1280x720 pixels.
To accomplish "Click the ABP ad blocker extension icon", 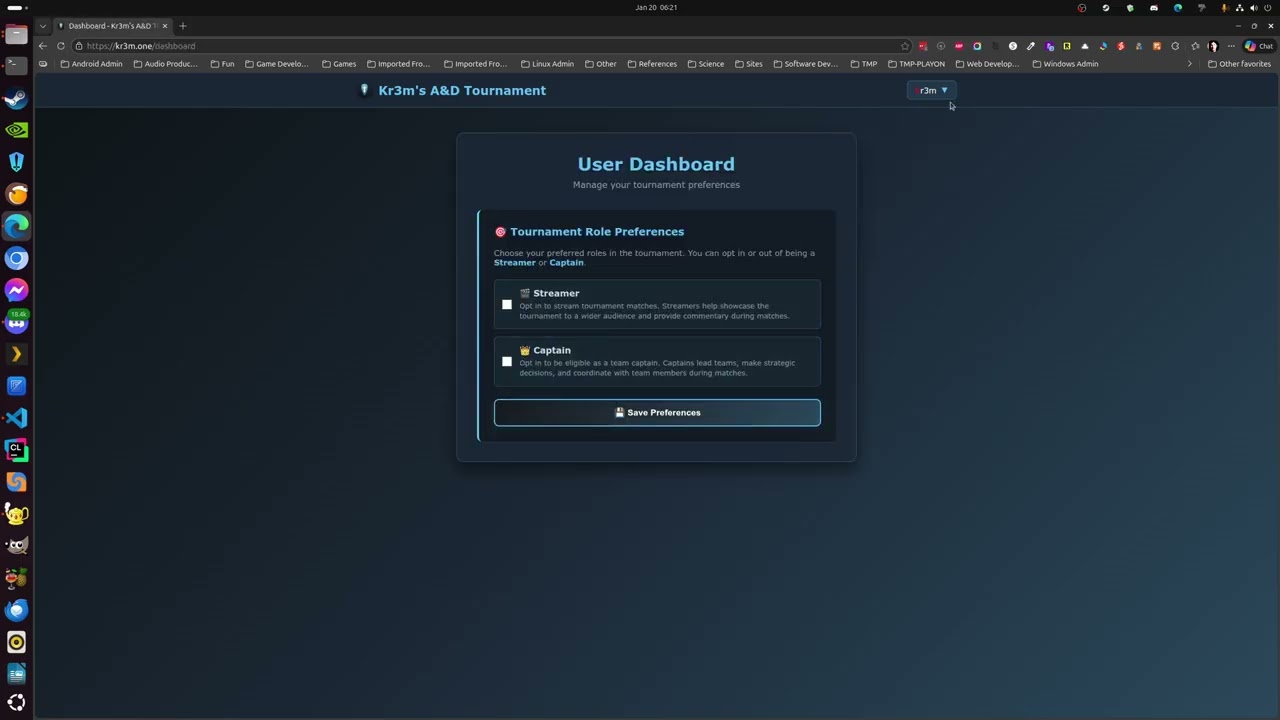I will pyautogui.click(x=959, y=46).
